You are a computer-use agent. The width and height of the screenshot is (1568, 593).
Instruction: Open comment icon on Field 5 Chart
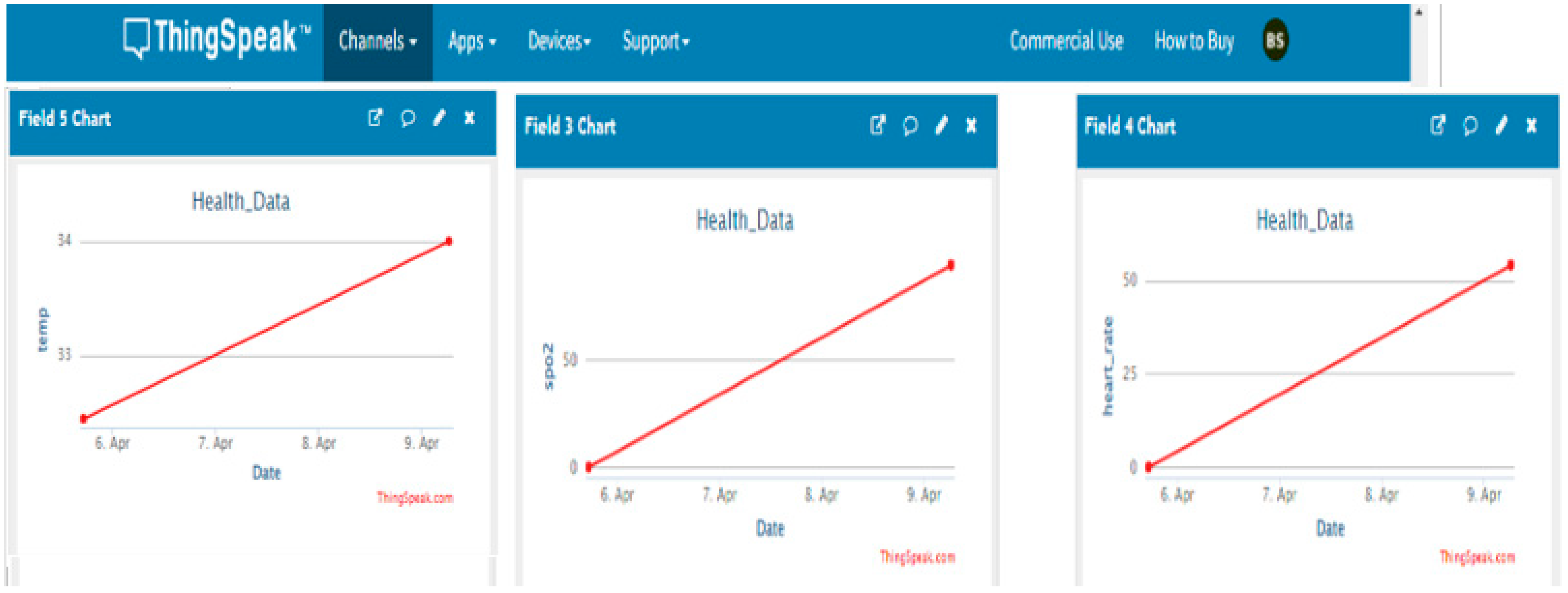tap(408, 117)
